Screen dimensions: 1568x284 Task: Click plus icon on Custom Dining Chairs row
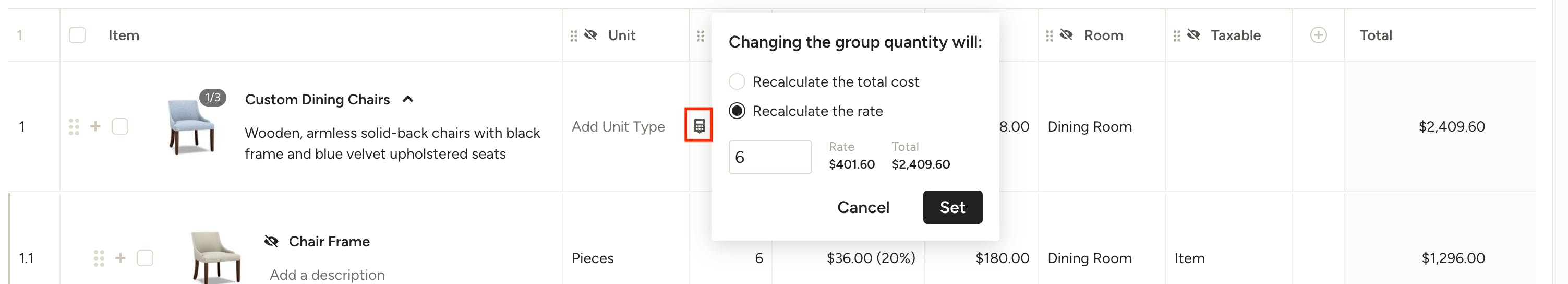[95, 126]
